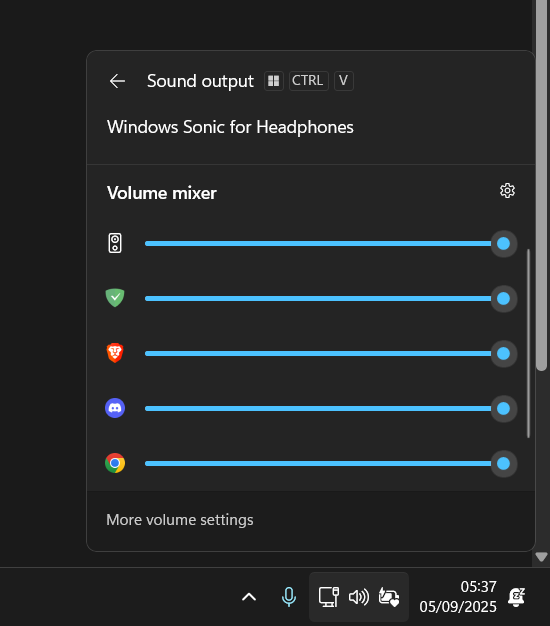The height and width of the screenshot is (626, 550).
Task: Mute the Google Chrome icon
Action: [x=115, y=463]
